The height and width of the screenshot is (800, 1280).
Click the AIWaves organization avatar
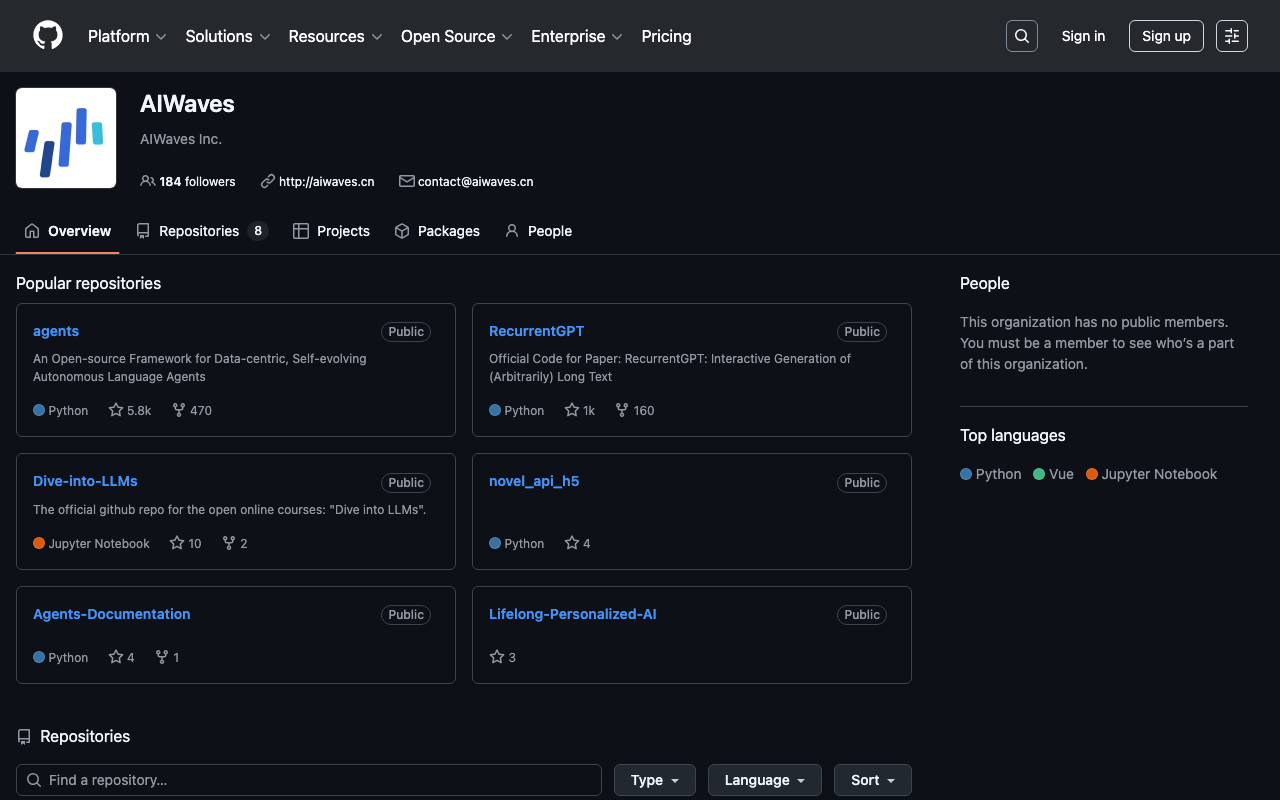pos(66,138)
